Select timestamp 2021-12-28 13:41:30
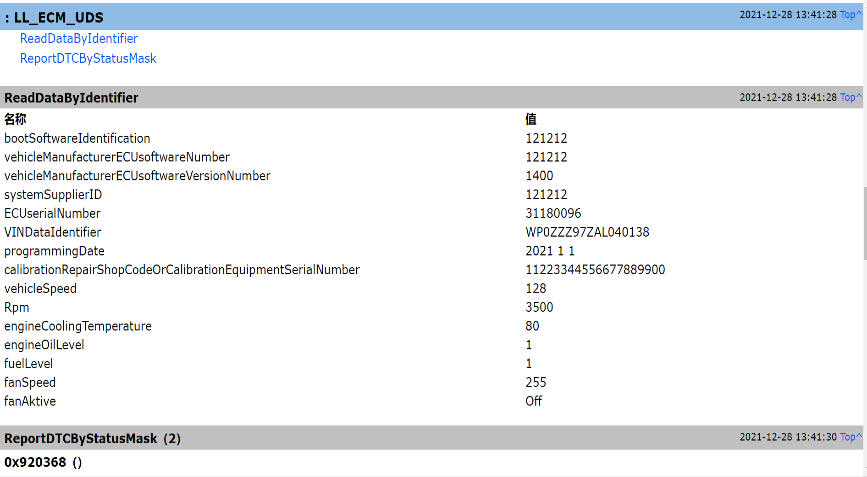Image resolution: width=867 pixels, height=477 pixels. 788,437
